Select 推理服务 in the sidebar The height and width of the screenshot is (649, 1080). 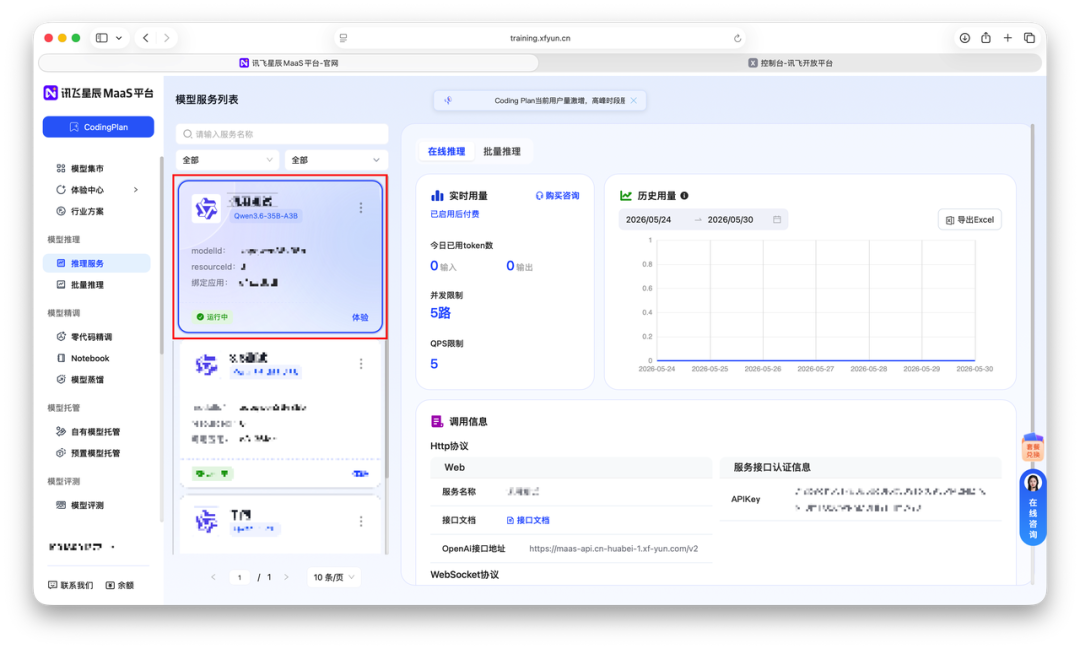click(96, 263)
